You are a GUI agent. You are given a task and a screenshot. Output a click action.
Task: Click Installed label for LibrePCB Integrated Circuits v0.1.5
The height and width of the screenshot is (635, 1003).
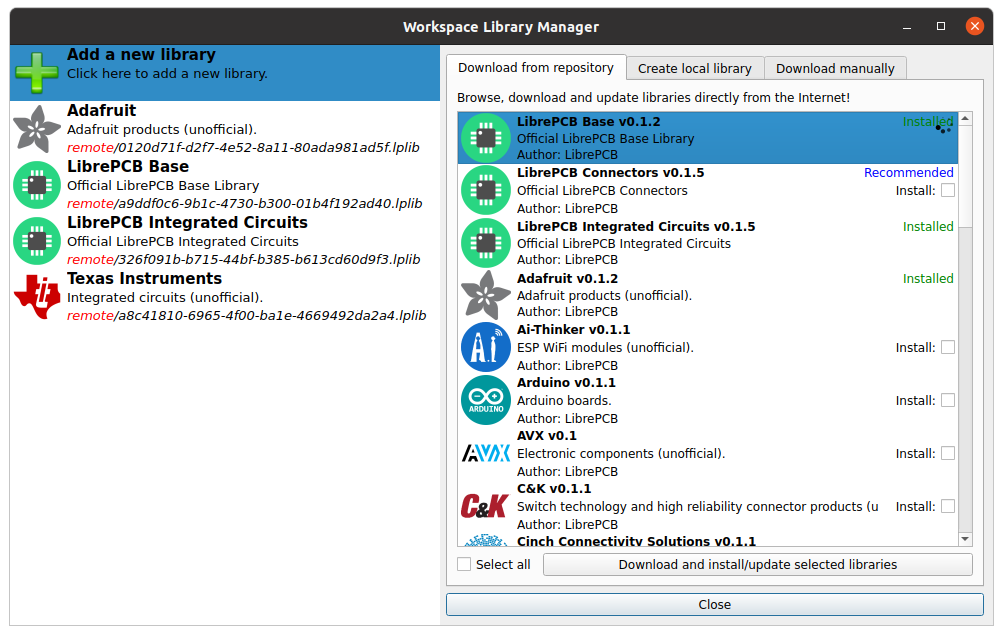(x=928, y=226)
